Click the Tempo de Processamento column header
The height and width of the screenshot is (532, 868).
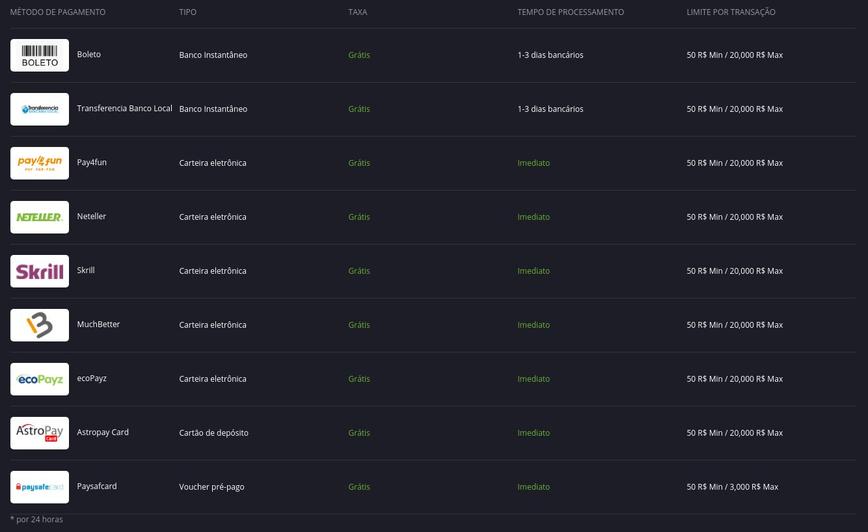(571, 12)
